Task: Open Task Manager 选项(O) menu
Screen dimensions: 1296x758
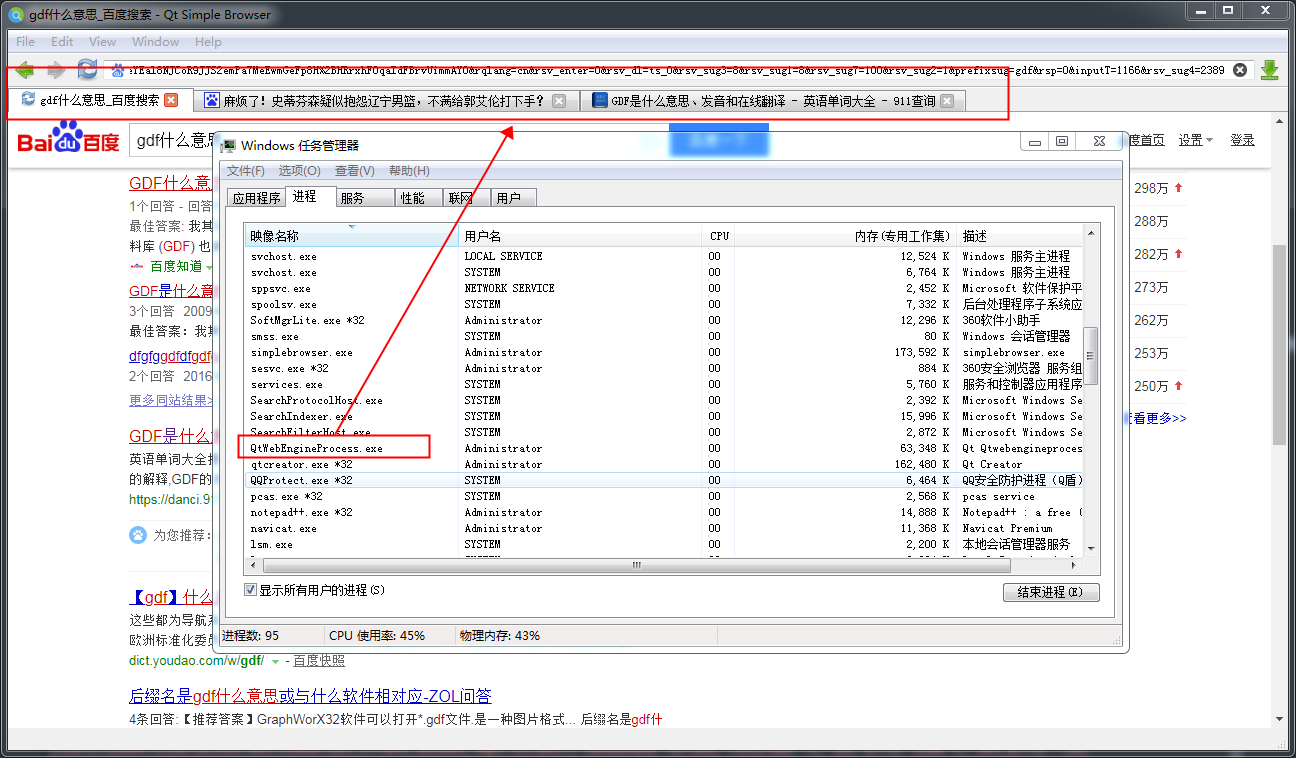Action: click(x=300, y=171)
